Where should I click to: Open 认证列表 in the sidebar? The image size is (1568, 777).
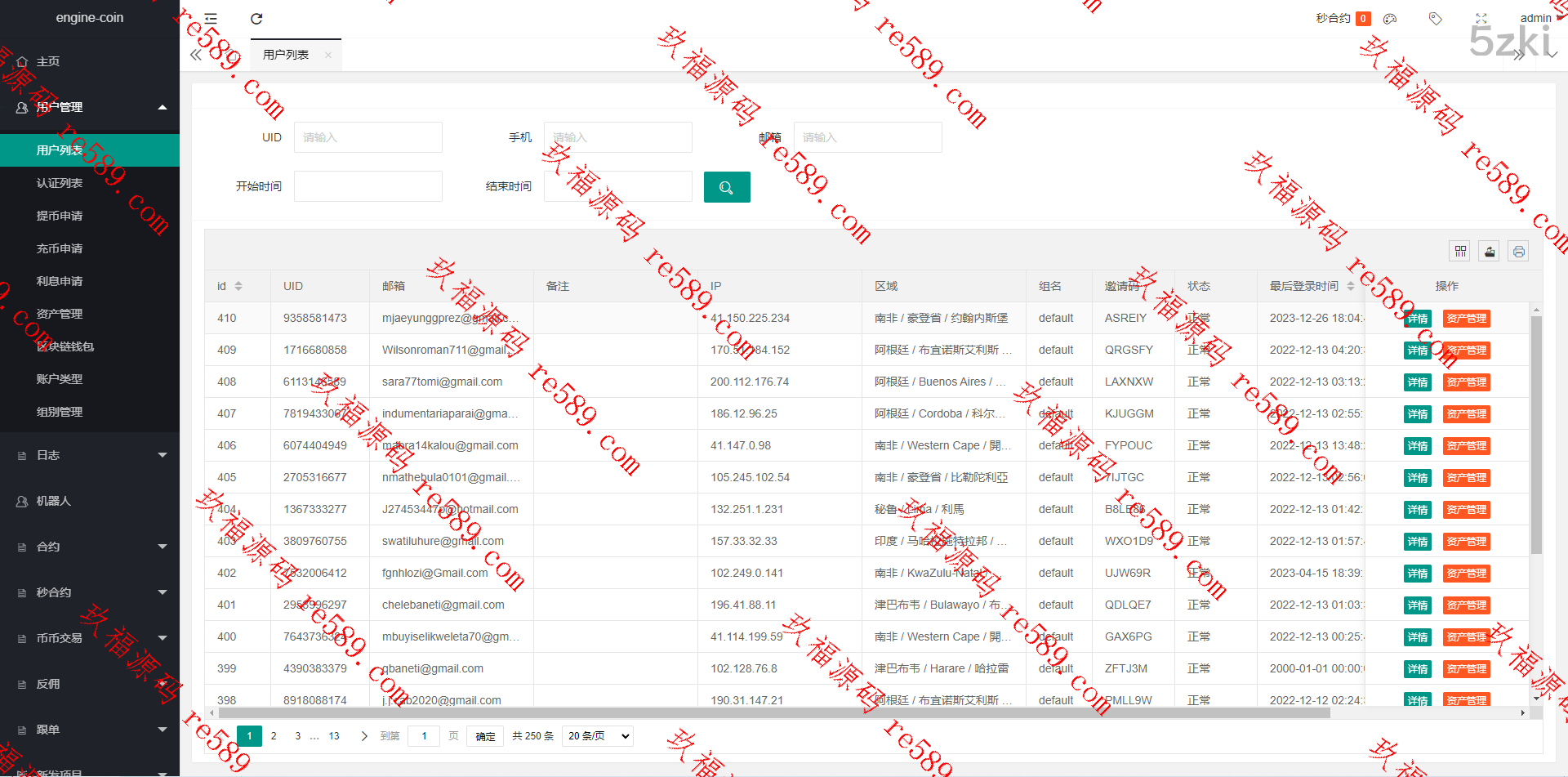pyautogui.click(x=60, y=183)
